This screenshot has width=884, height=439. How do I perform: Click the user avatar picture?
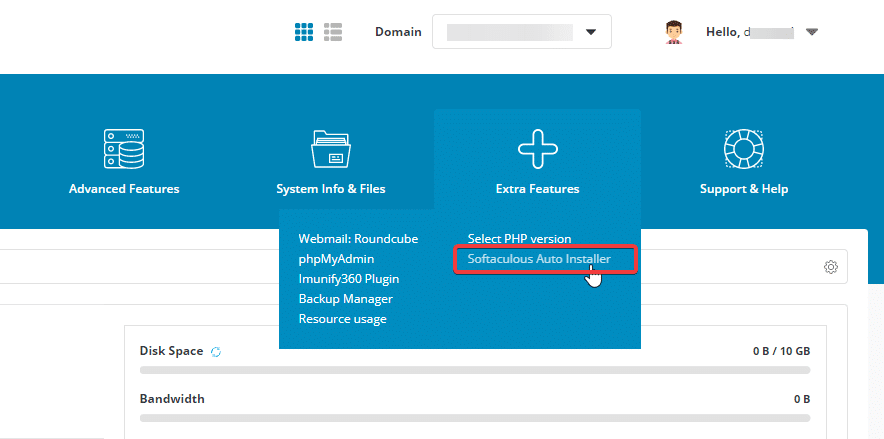point(674,32)
